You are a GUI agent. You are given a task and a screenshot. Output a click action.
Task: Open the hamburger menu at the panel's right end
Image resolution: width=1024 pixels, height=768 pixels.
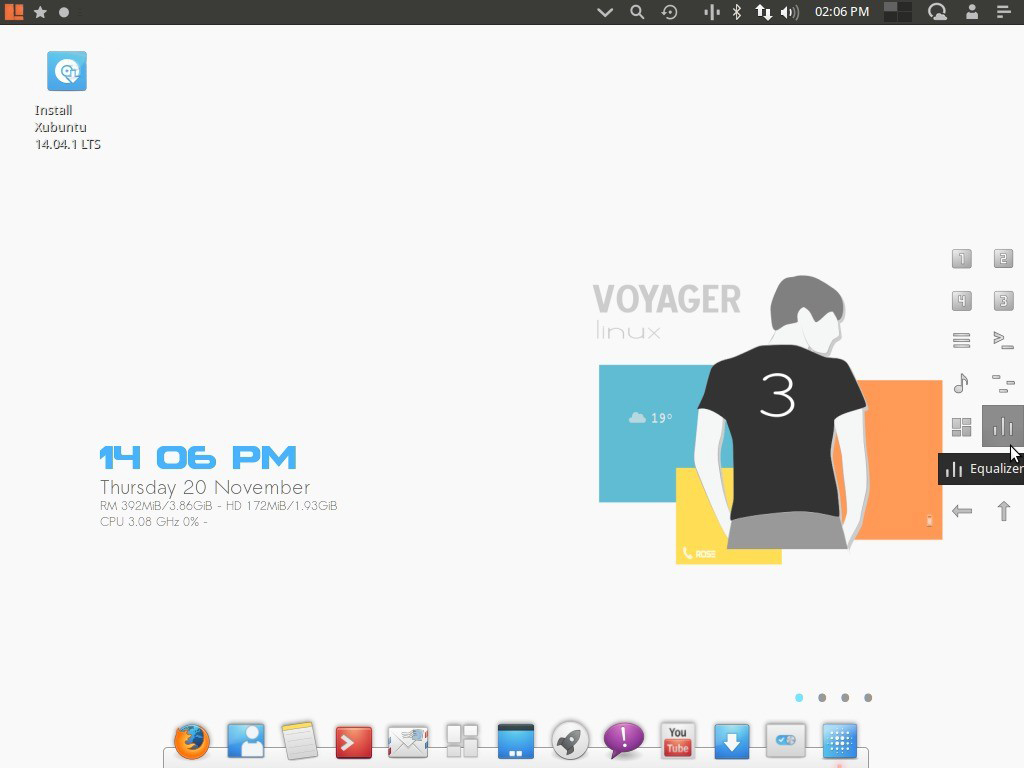point(1004,12)
